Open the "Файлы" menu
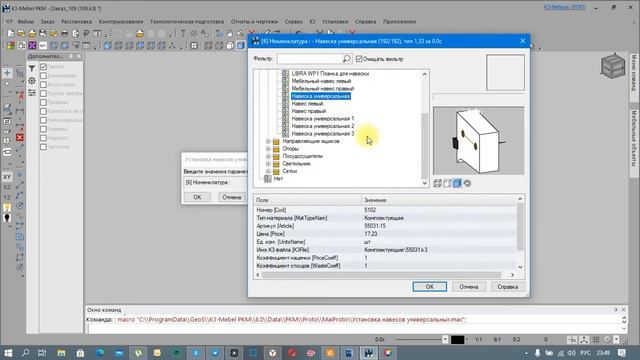Screen dimensions: 640x360 (26, 22)
